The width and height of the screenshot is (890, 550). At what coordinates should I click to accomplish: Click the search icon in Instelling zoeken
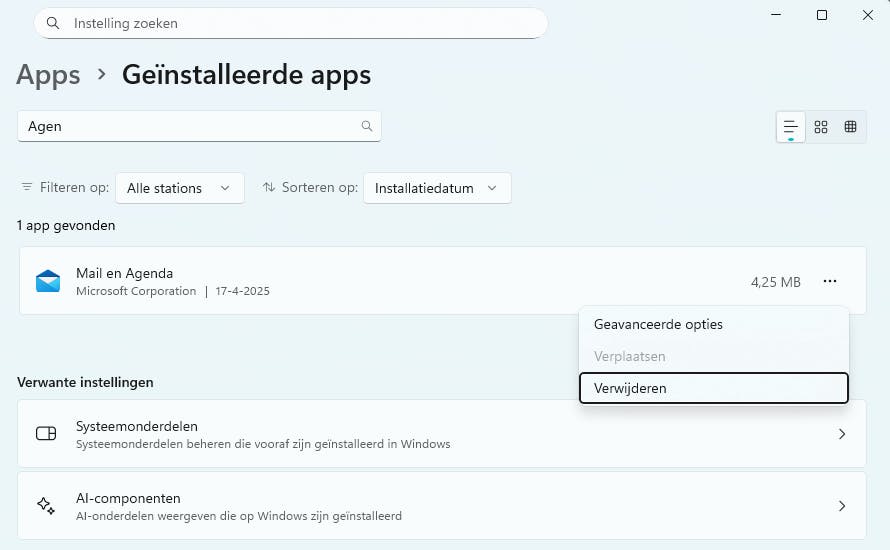pyautogui.click(x=53, y=23)
